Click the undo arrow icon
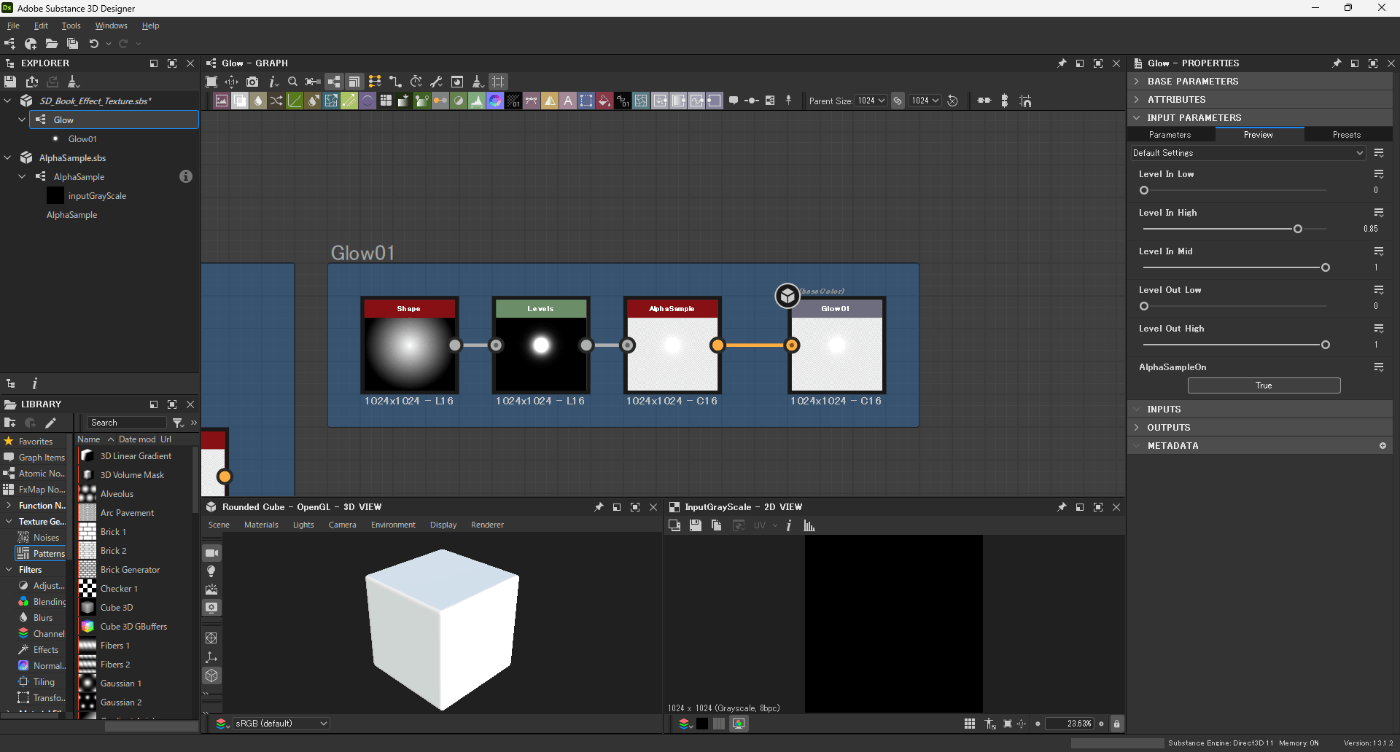This screenshot has height=752, width=1400. (94, 44)
